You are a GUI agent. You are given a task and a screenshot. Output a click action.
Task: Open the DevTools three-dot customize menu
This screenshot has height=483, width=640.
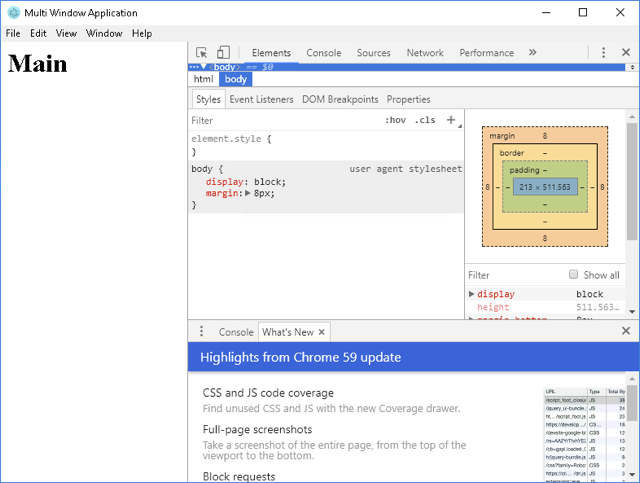click(x=603, y=53)
